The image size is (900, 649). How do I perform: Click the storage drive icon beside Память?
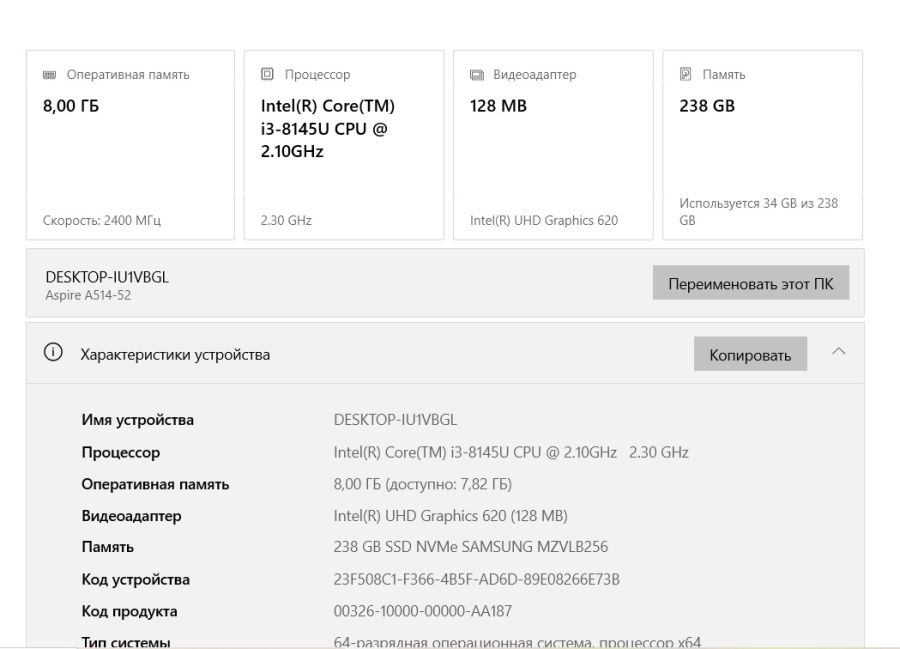[x=685, y=75]
